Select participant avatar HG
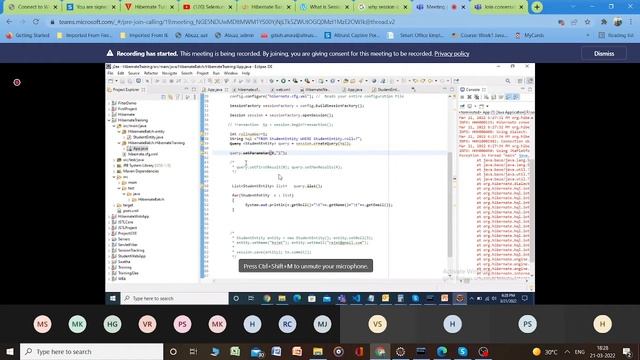Viewport: 640px width, 360px height. click(112, 324)
